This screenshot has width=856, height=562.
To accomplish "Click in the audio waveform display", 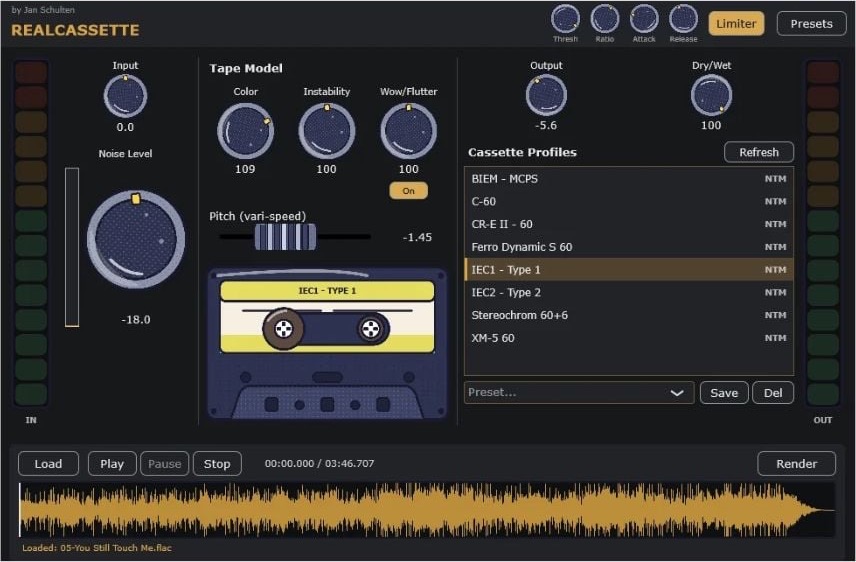I will [x=427, y=510].
